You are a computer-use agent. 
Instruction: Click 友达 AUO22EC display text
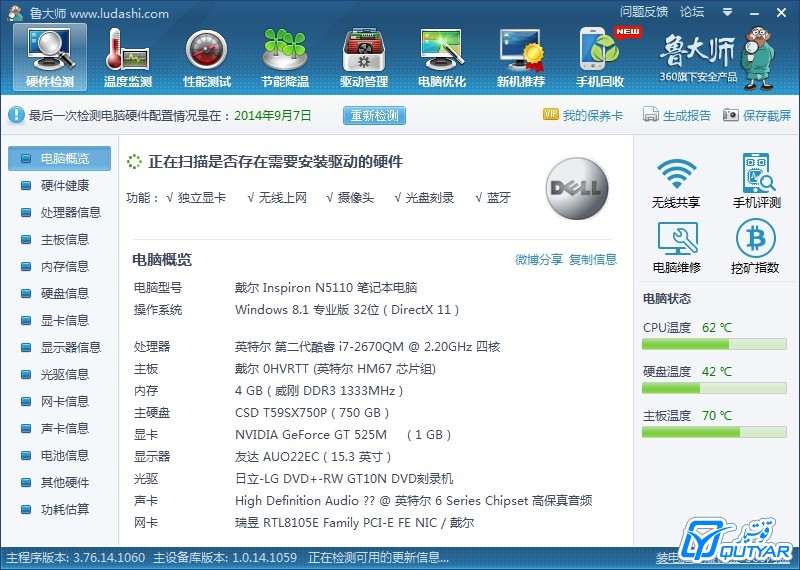(x=313, y=457)
